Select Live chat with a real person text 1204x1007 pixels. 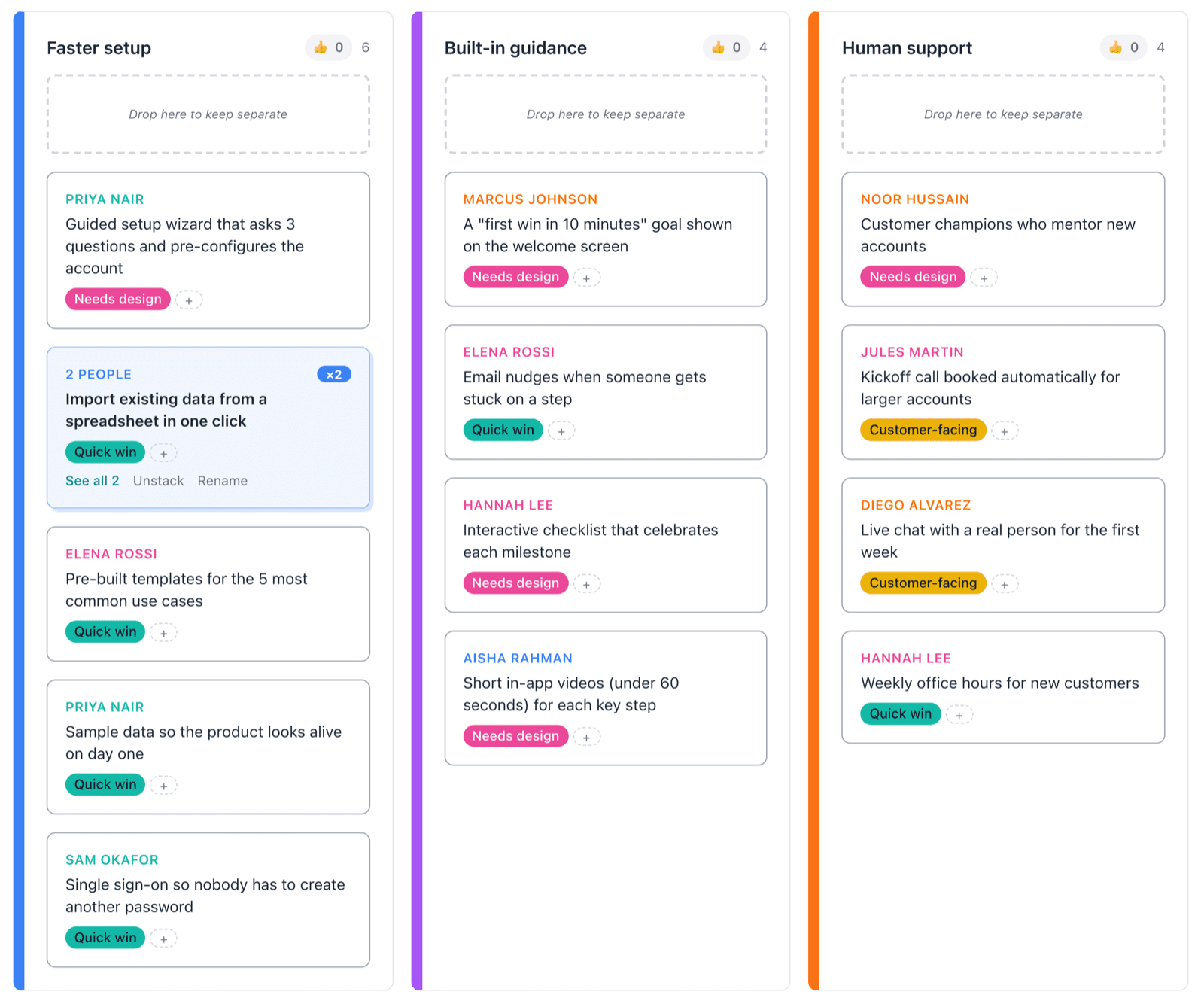[1000, 541]
